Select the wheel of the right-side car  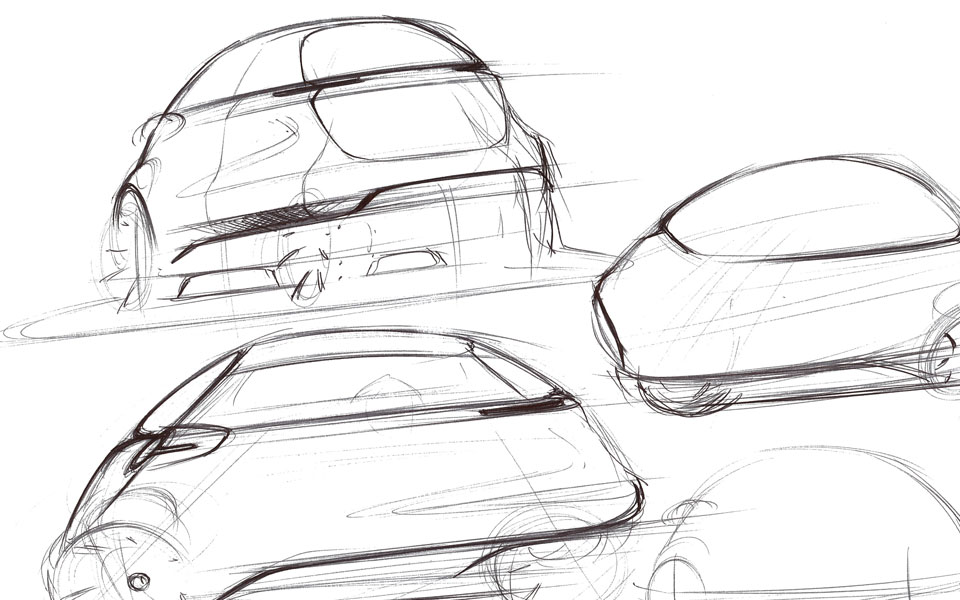tap(941, 355)
